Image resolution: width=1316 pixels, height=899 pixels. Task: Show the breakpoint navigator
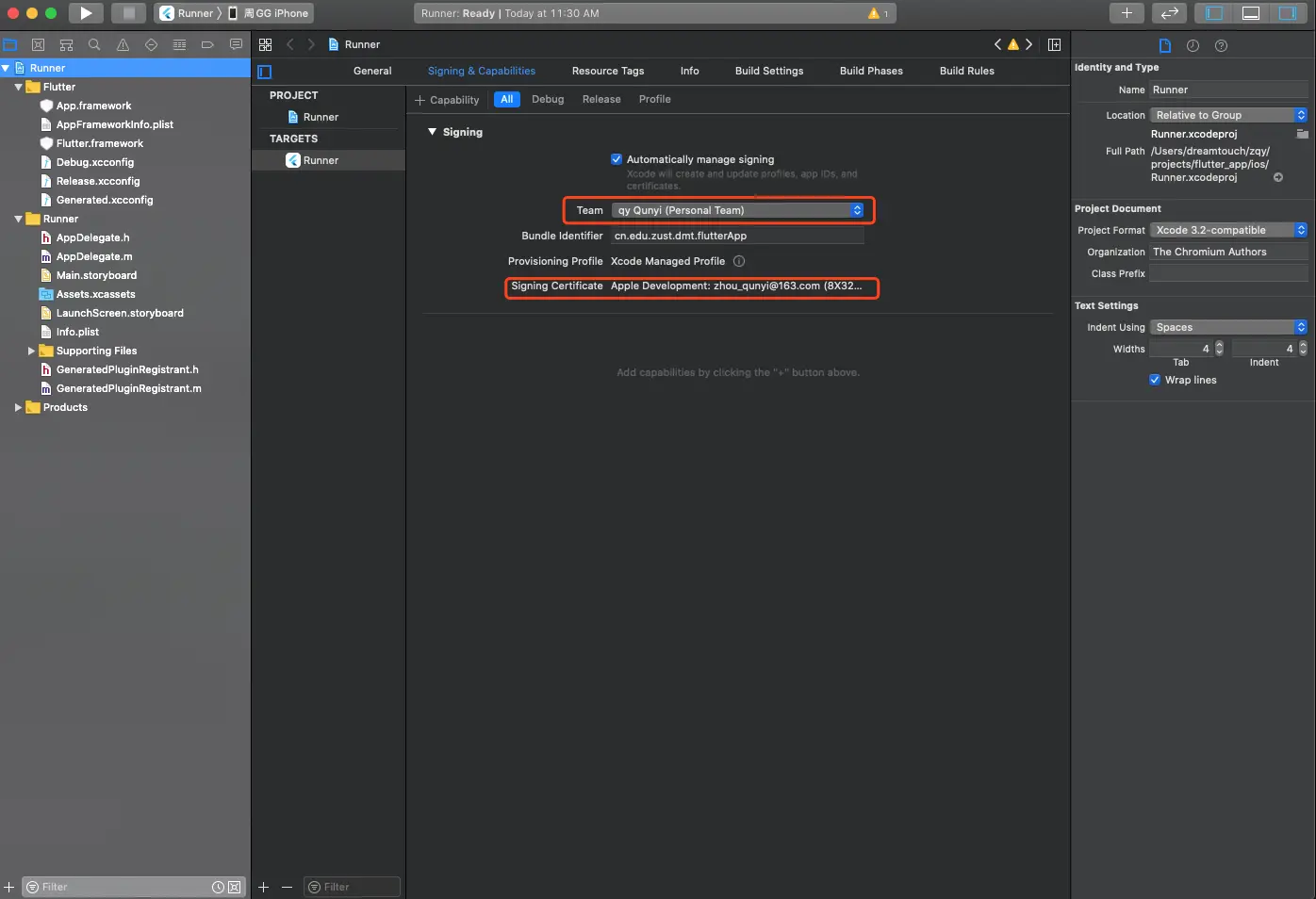point(207,44)
